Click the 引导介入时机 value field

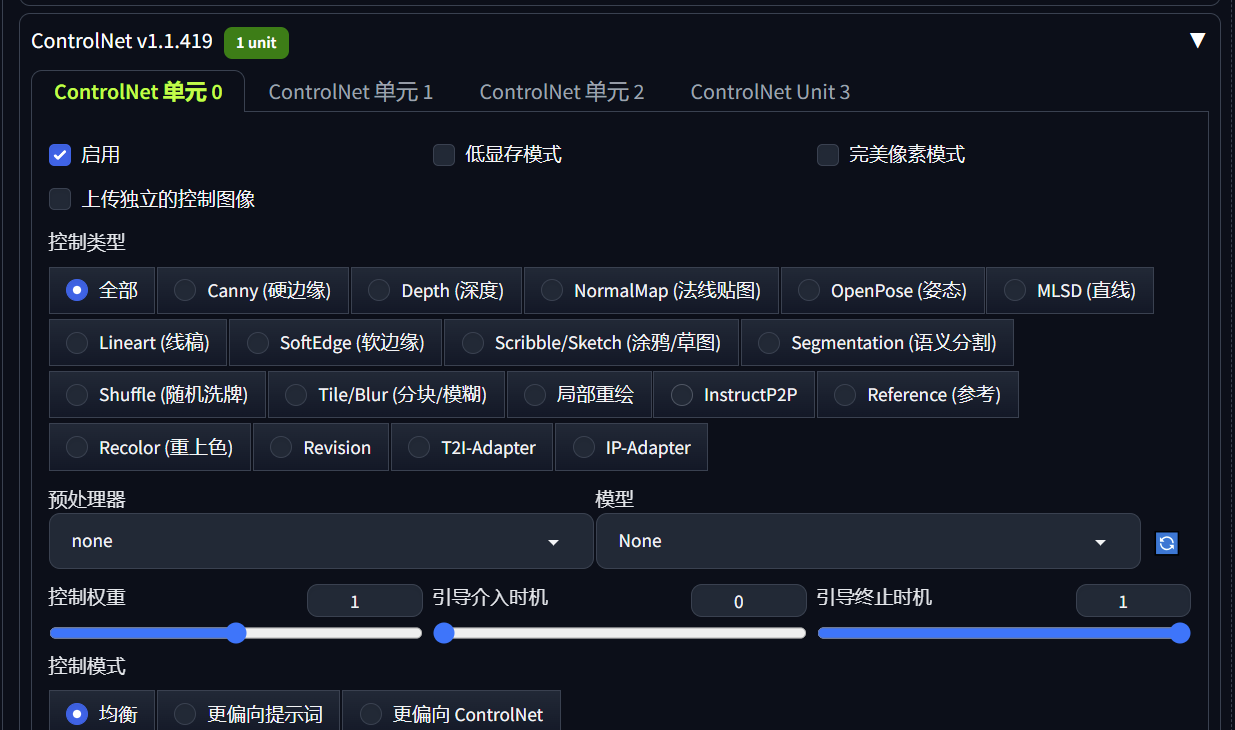[748, 600]
